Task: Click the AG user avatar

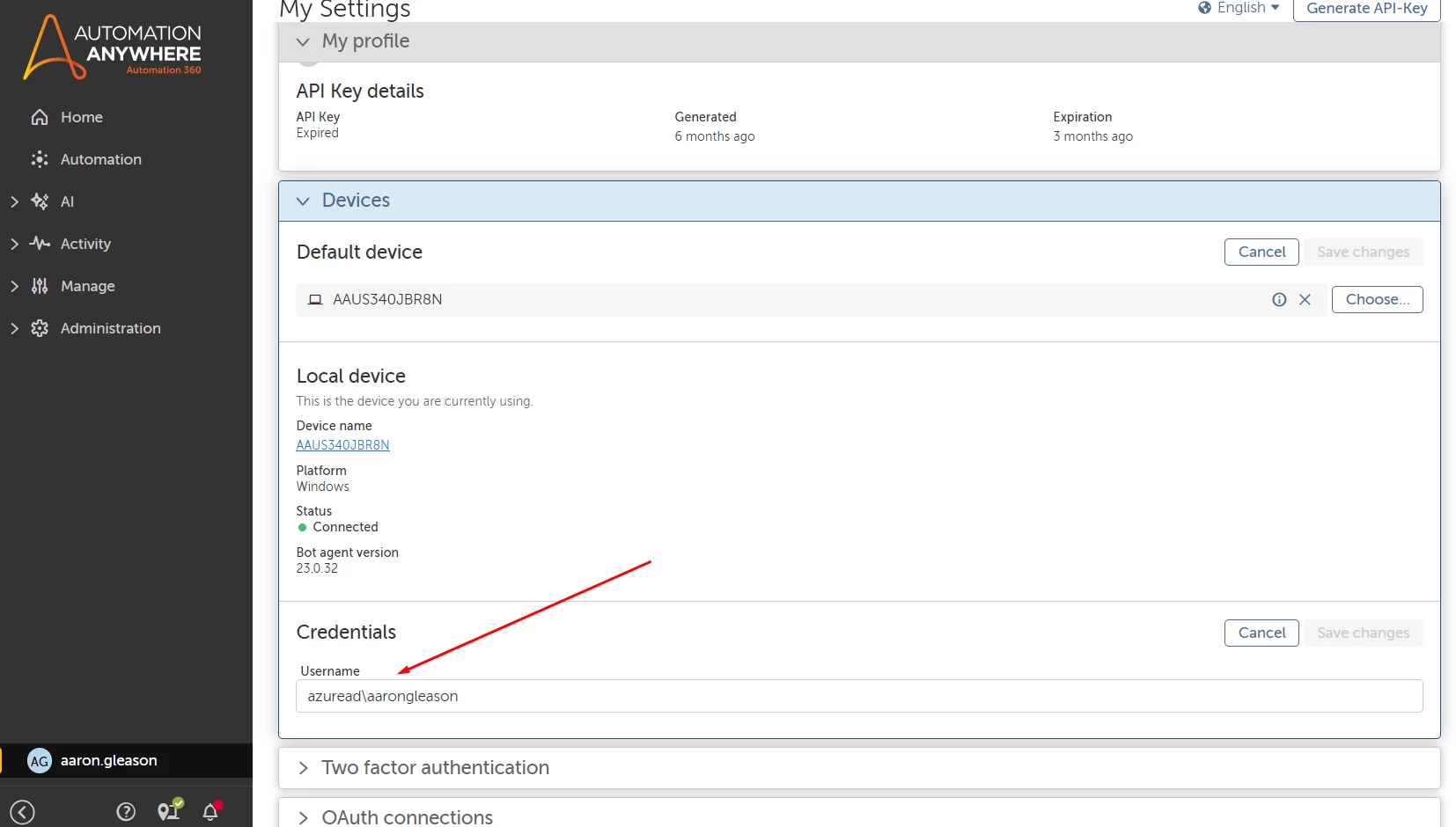Action: pyautogui.click(x=40, y=761)
